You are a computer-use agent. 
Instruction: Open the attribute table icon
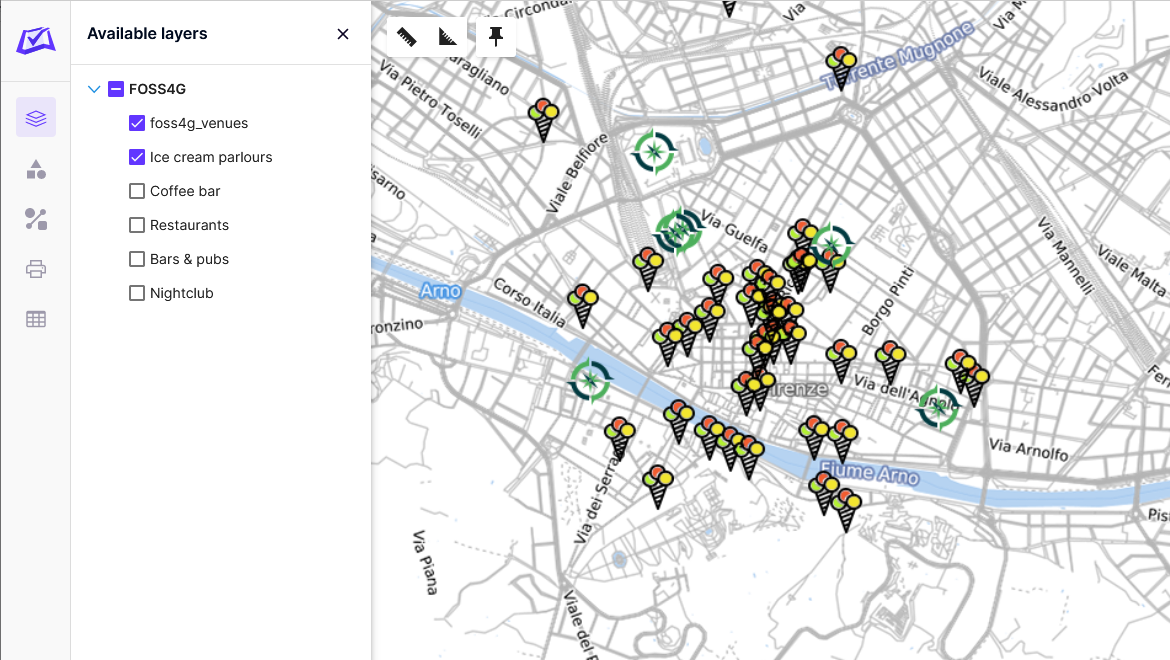[x=36, y=318]
